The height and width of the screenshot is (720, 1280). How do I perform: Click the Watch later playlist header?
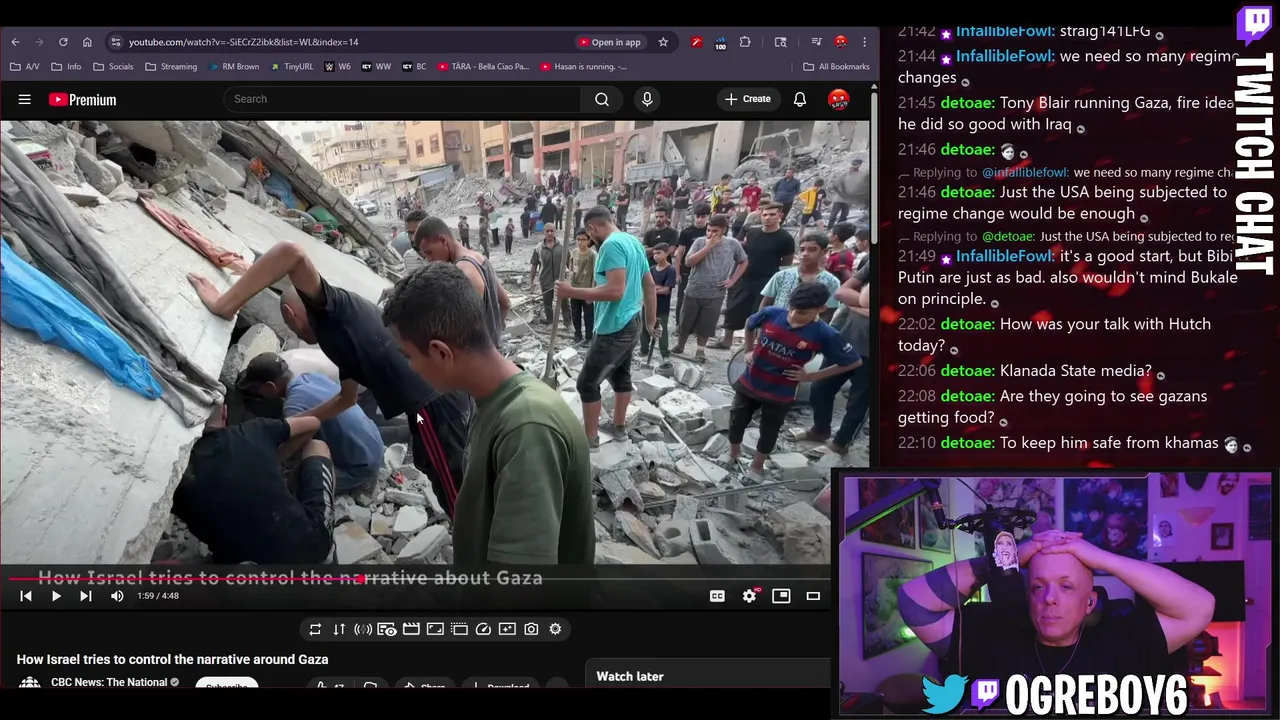pos(630,677)
